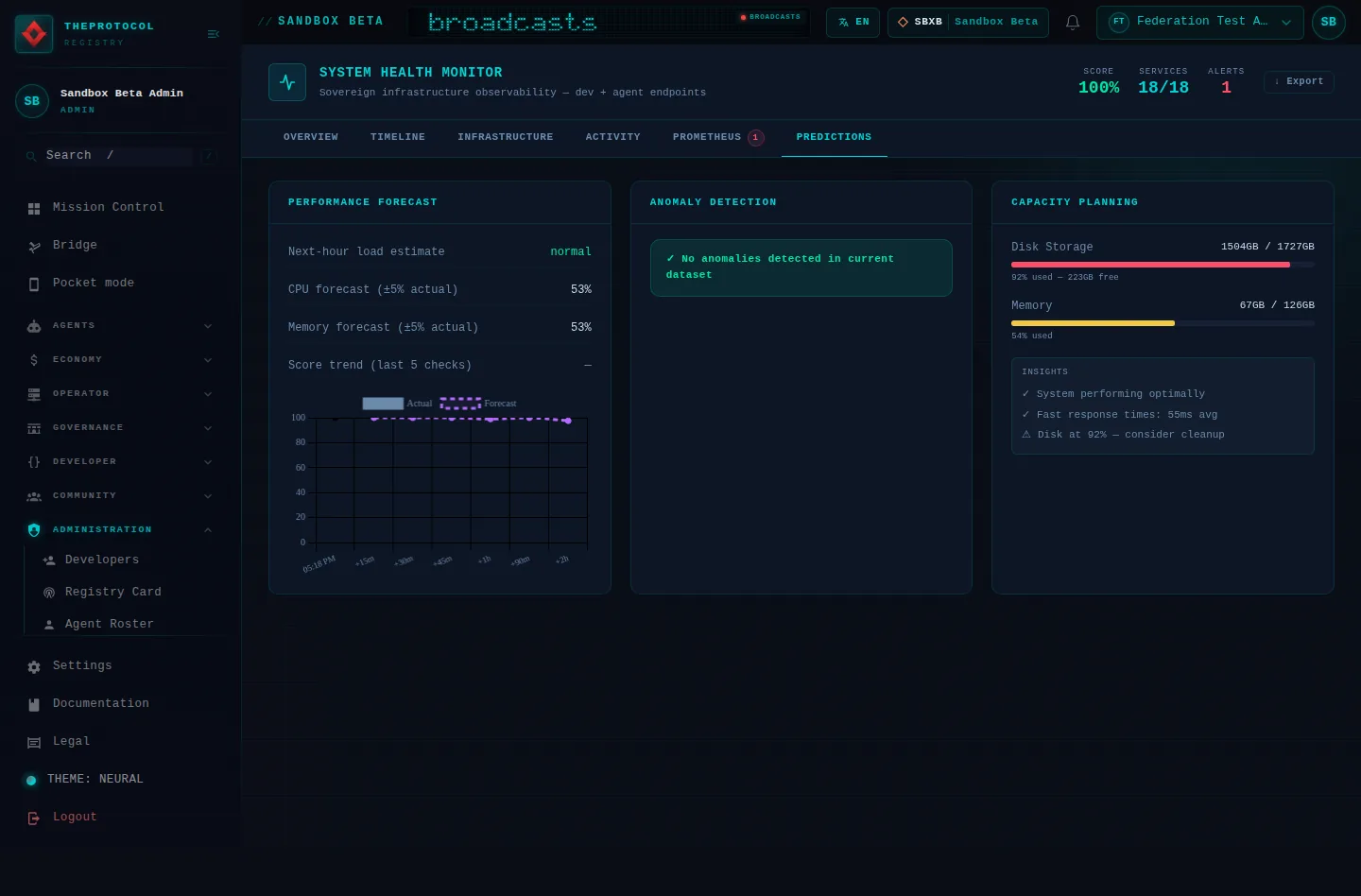The height and width of the screenshot is (896, 1361).
Task: Switch to the Timeline tab
Action: tap(398, 137)
